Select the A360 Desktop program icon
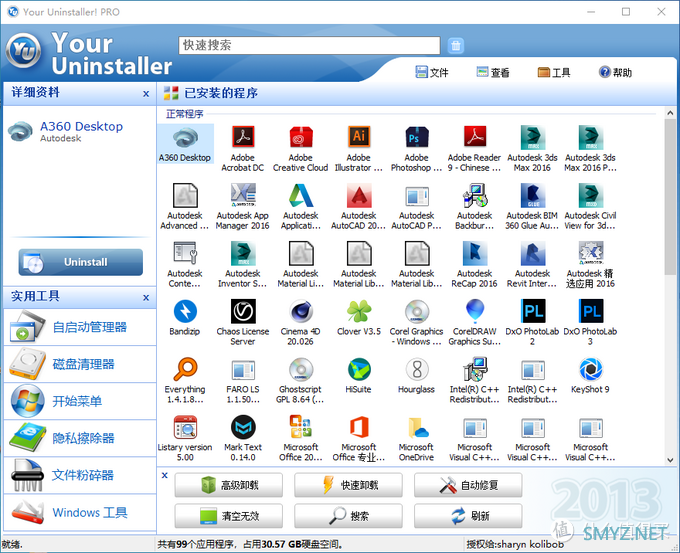This screenshot has width=680, height=553. (x=185, y=138)
